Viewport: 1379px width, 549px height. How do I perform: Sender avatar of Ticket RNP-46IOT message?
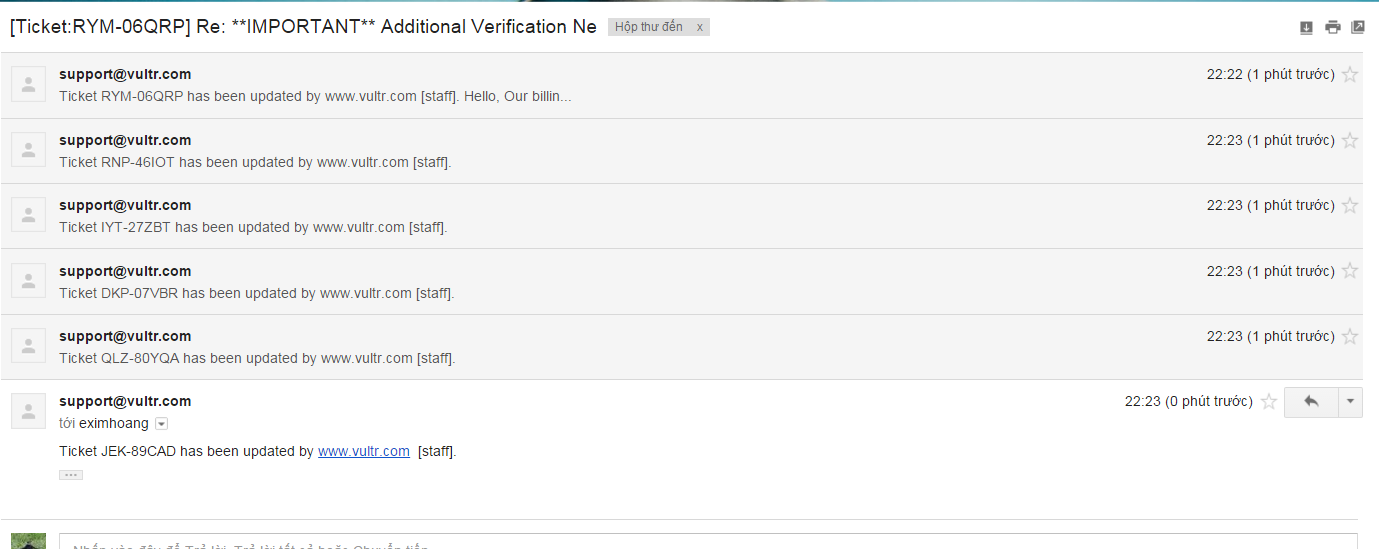click(x=28, y=150)
